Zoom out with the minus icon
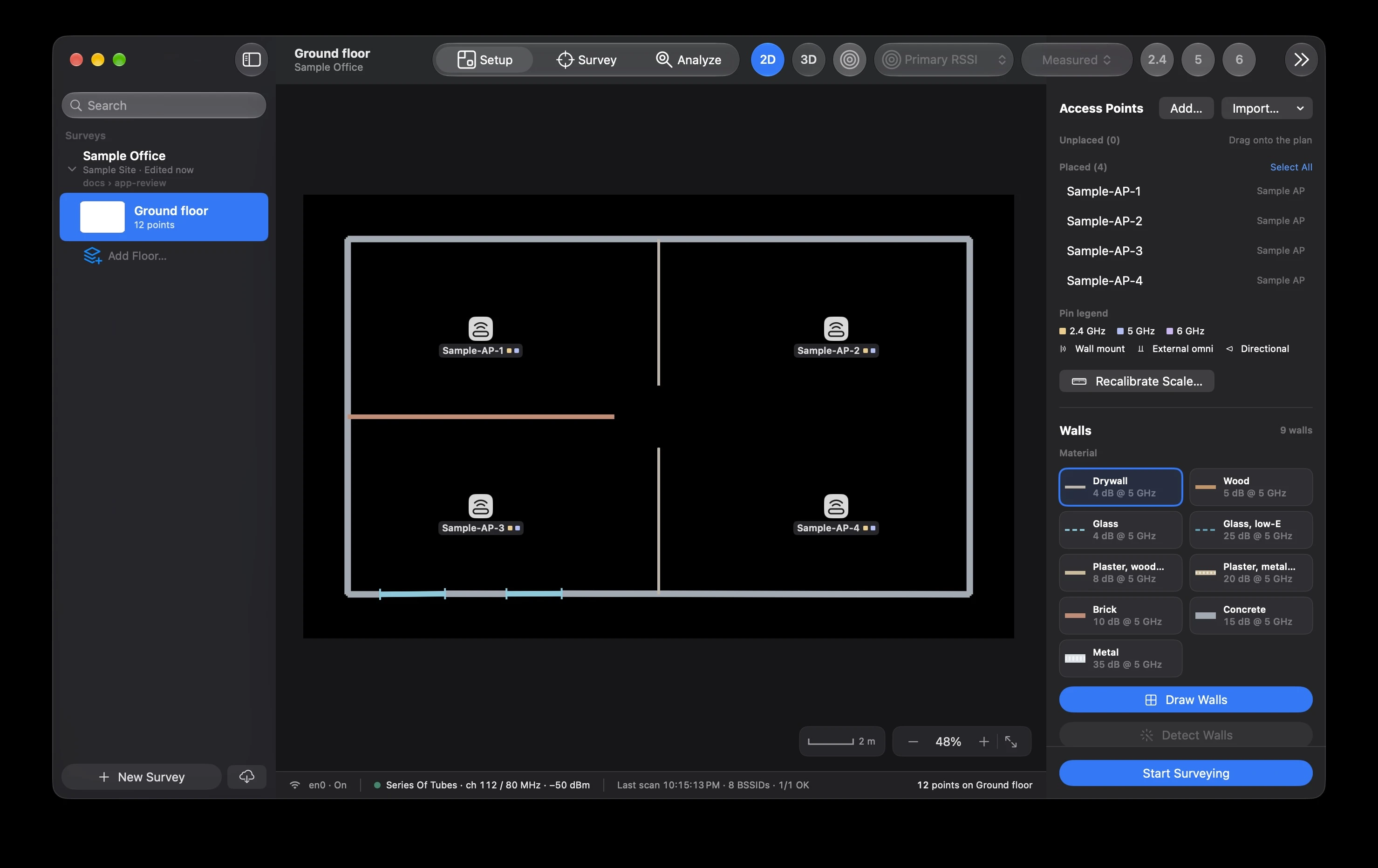1378x868 pixels. (x=914, y=741)
